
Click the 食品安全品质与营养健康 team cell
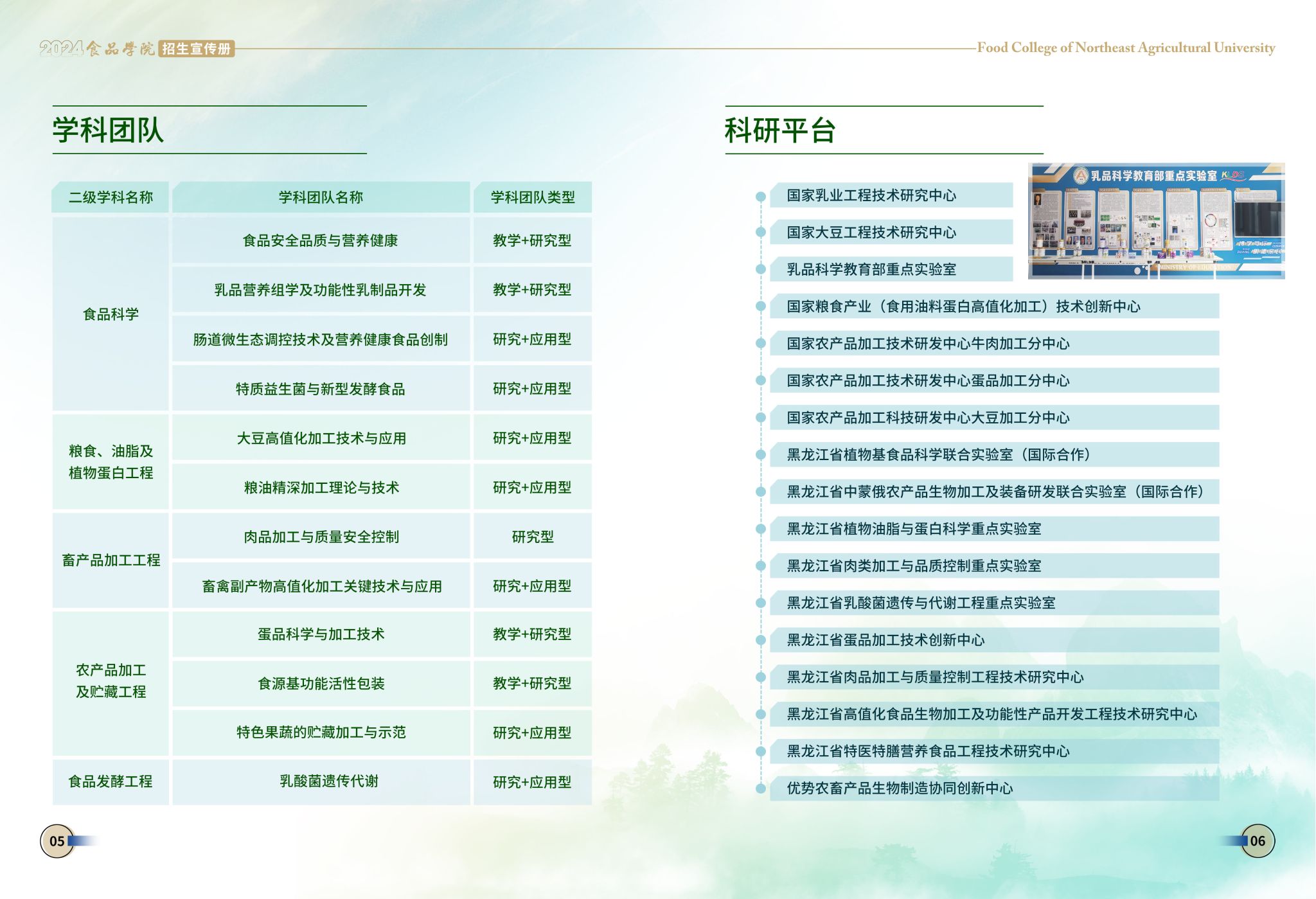pyautogui.click(x=321, y=240)
